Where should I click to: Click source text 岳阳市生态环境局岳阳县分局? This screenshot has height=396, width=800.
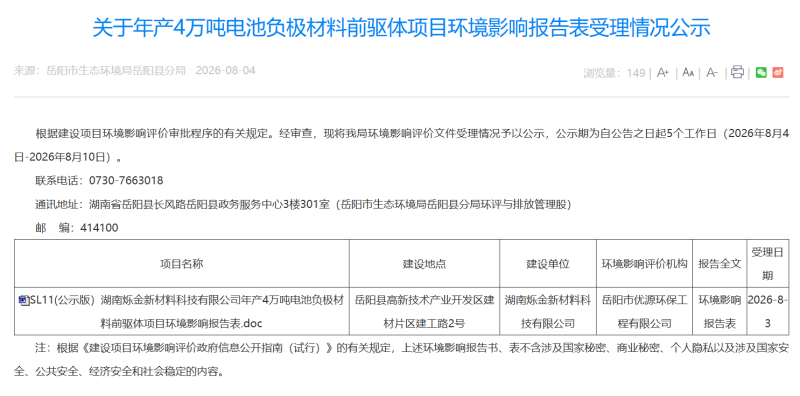[116, 70]
